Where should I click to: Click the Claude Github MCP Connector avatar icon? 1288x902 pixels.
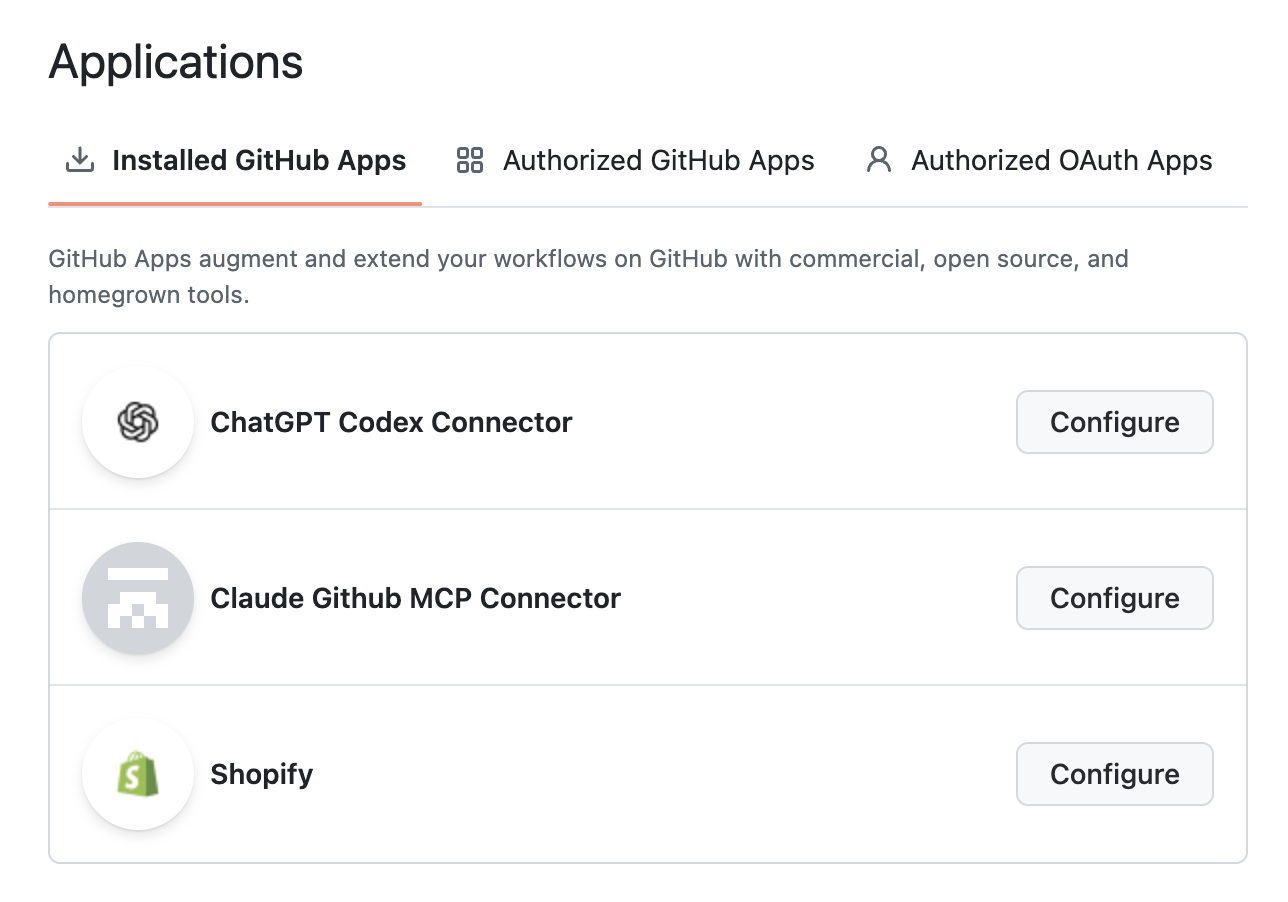coord(138,598)
